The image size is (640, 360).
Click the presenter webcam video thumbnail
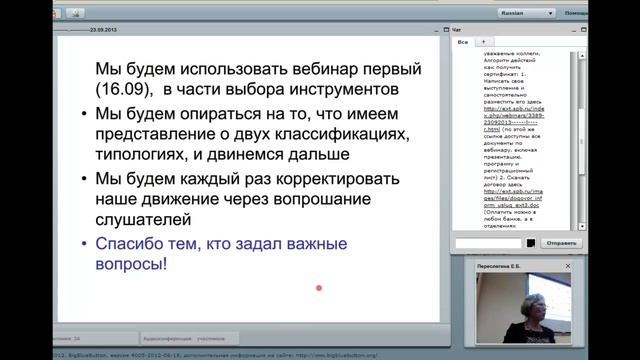click(x=524, y=308)
